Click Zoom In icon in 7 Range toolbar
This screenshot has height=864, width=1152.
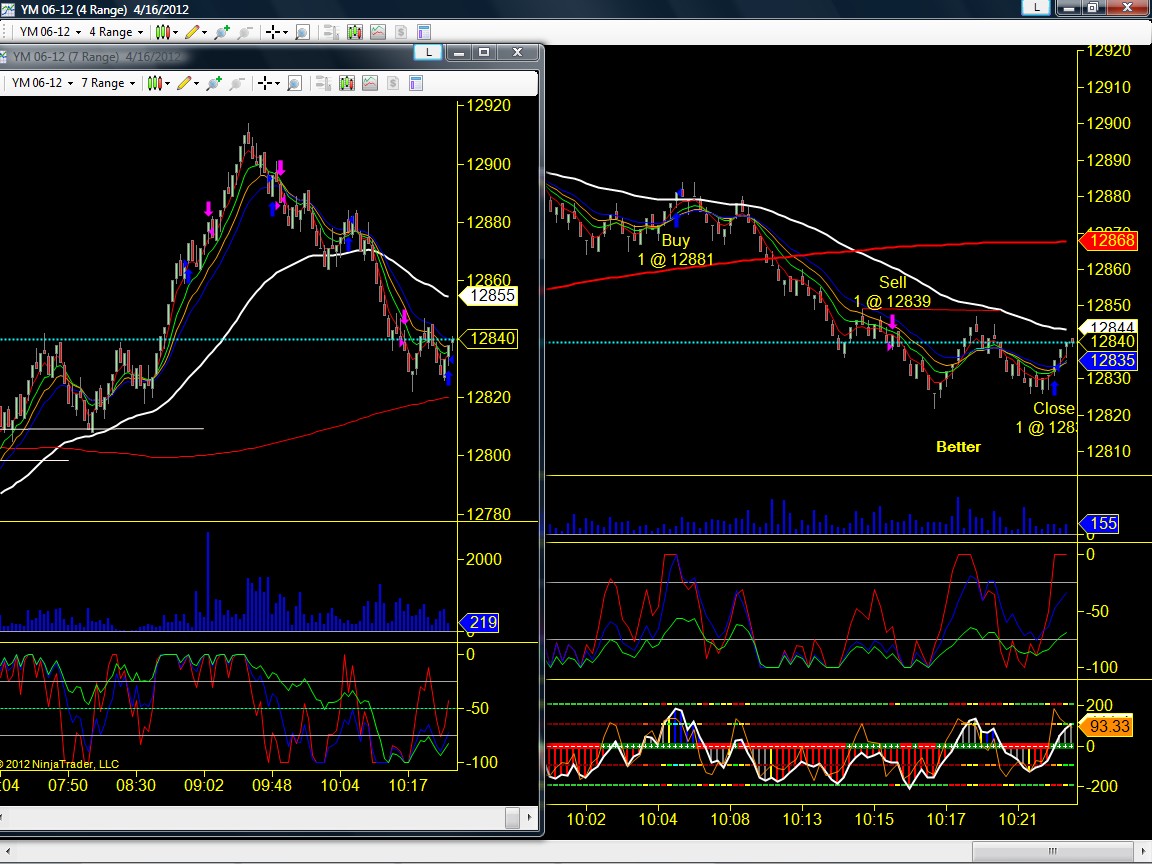(214, 83)
